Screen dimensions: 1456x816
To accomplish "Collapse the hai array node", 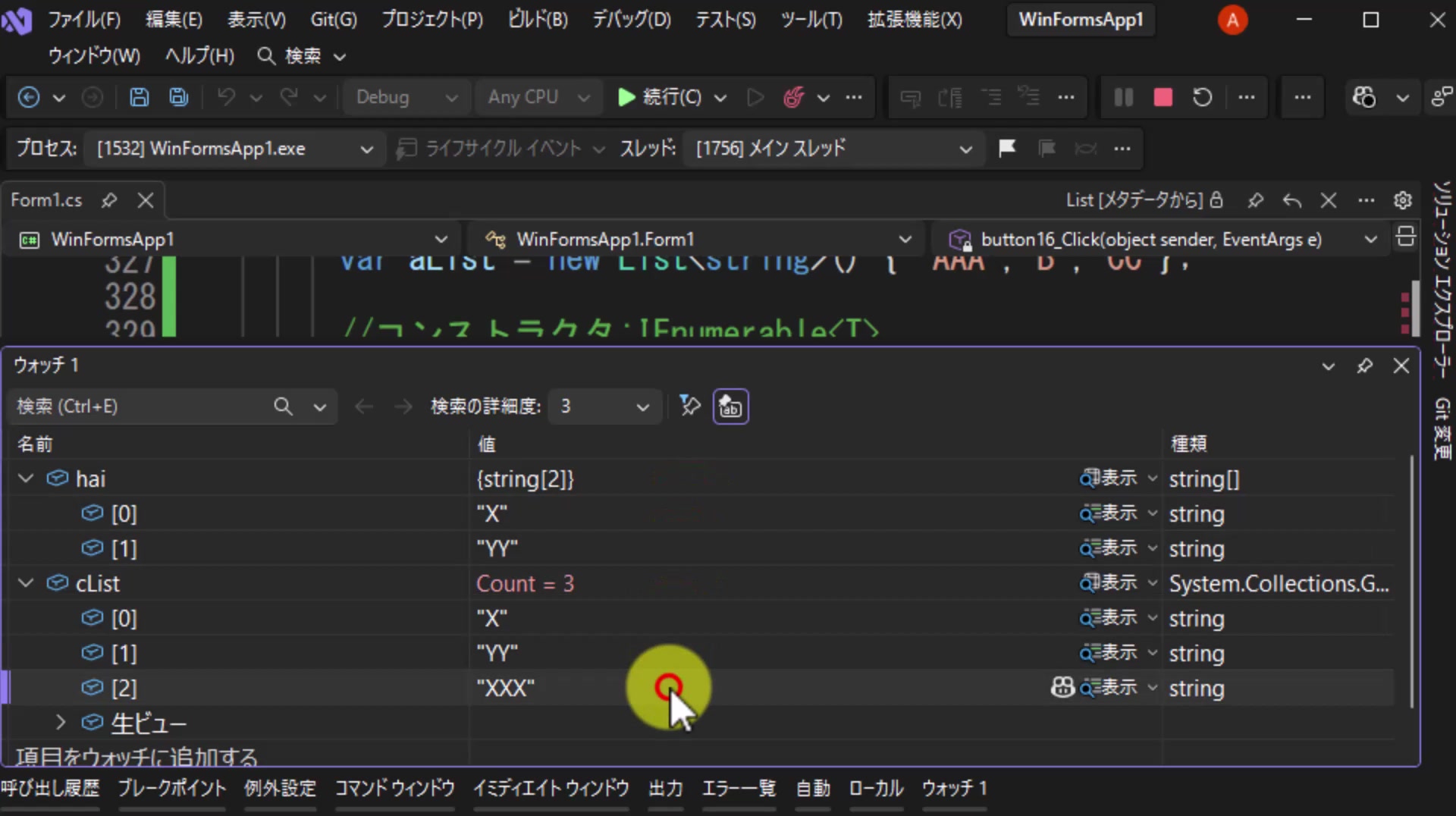I will 26,479.
